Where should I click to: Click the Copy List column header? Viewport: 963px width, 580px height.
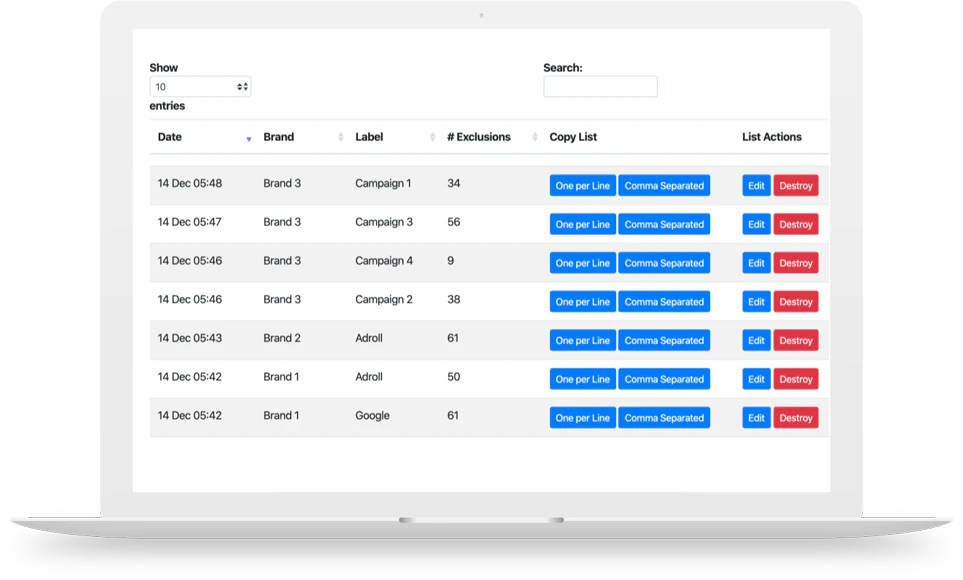point(573,137)
